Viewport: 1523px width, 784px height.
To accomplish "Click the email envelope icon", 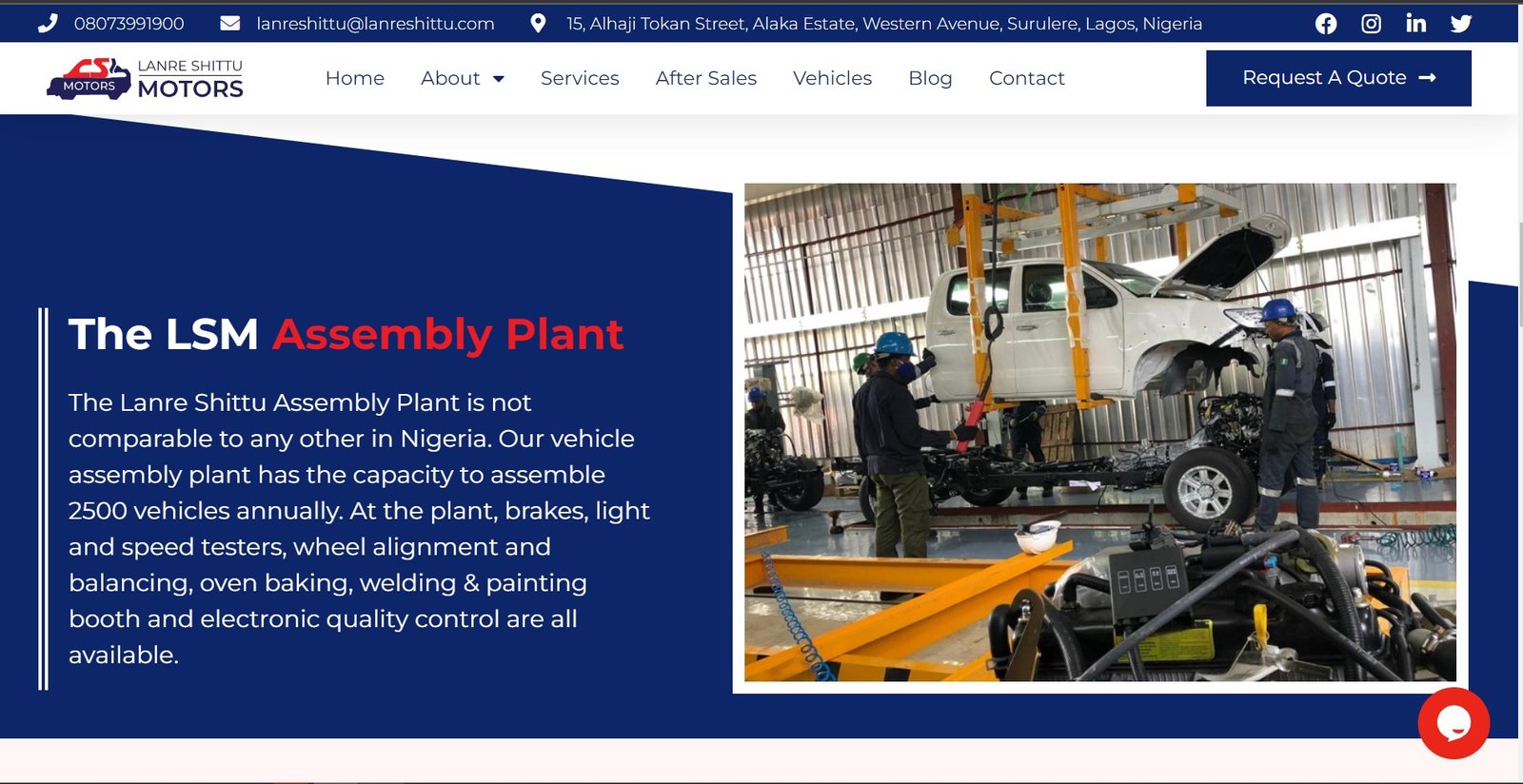I will click(230, 23).
